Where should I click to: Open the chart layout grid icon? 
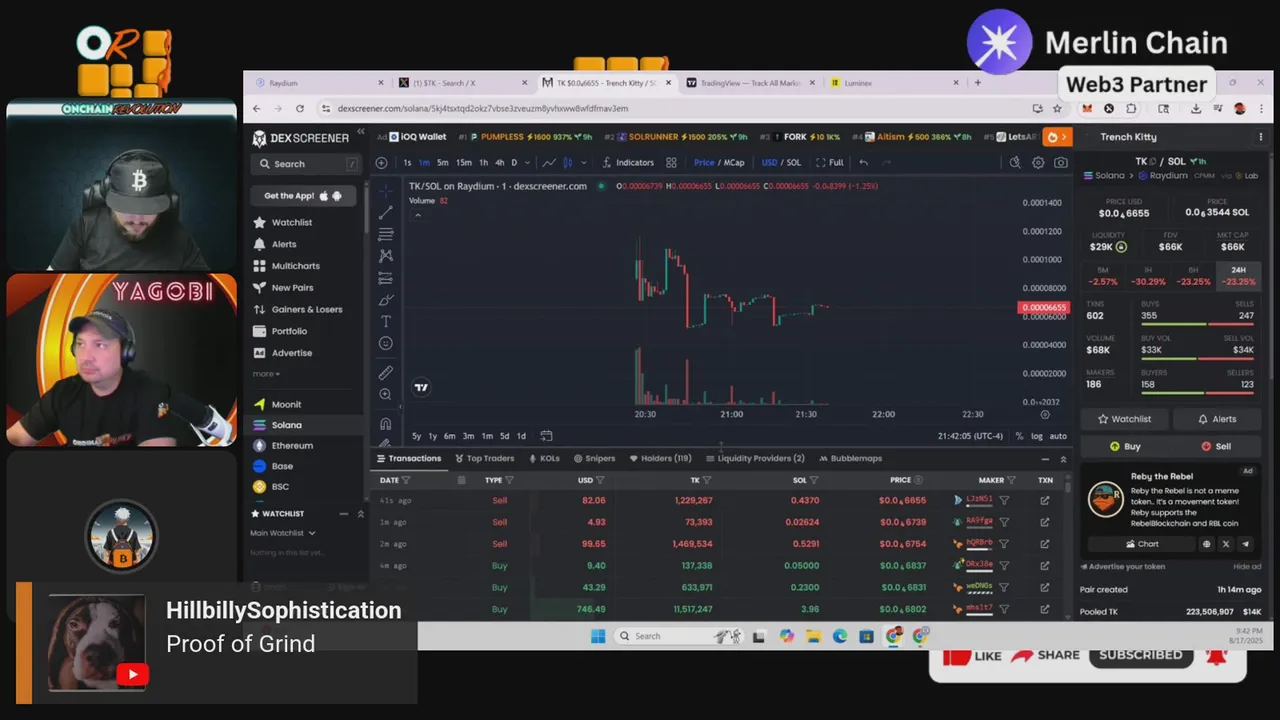coord(671,162)
